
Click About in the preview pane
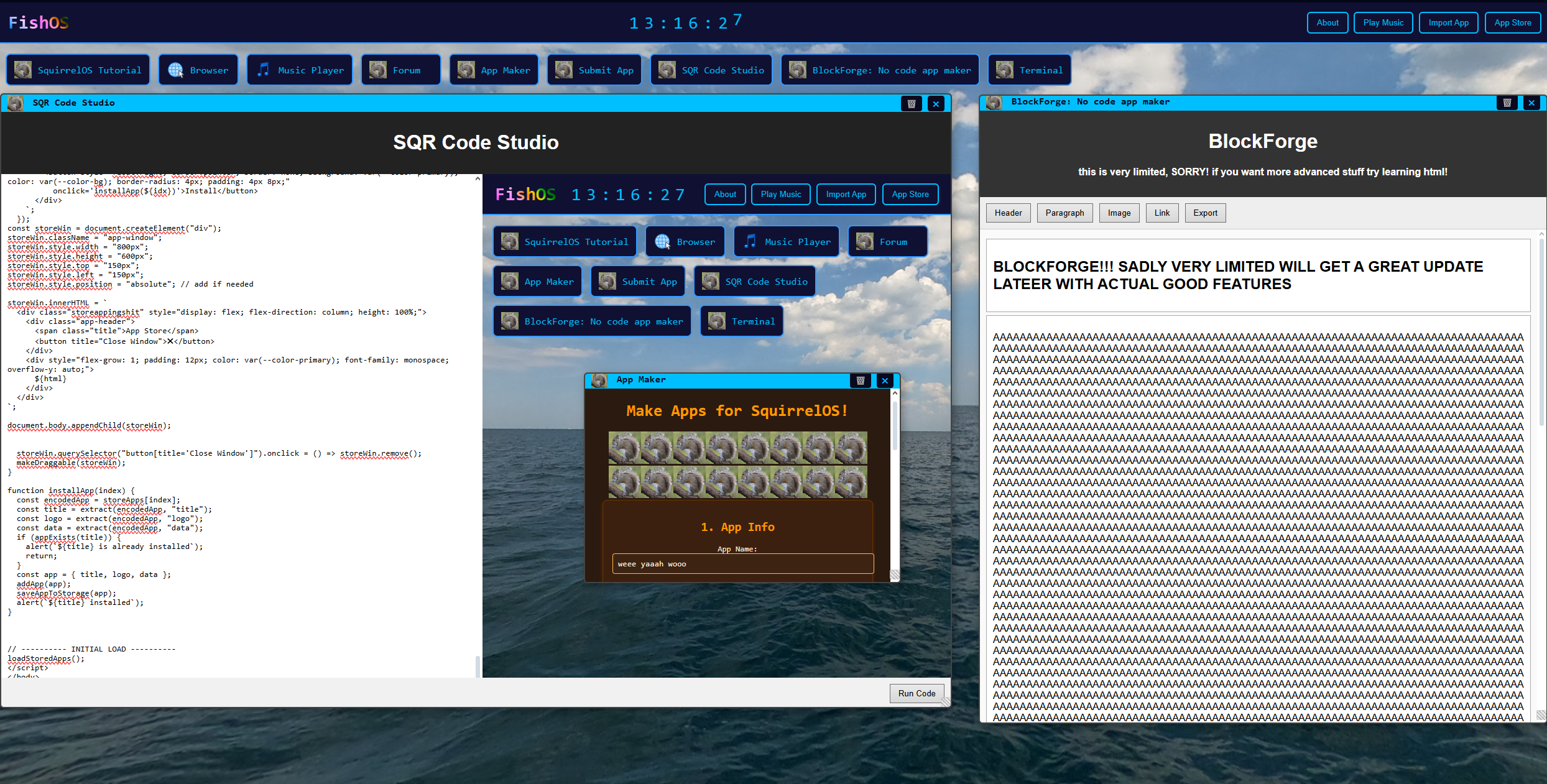(x=725, y=194)
